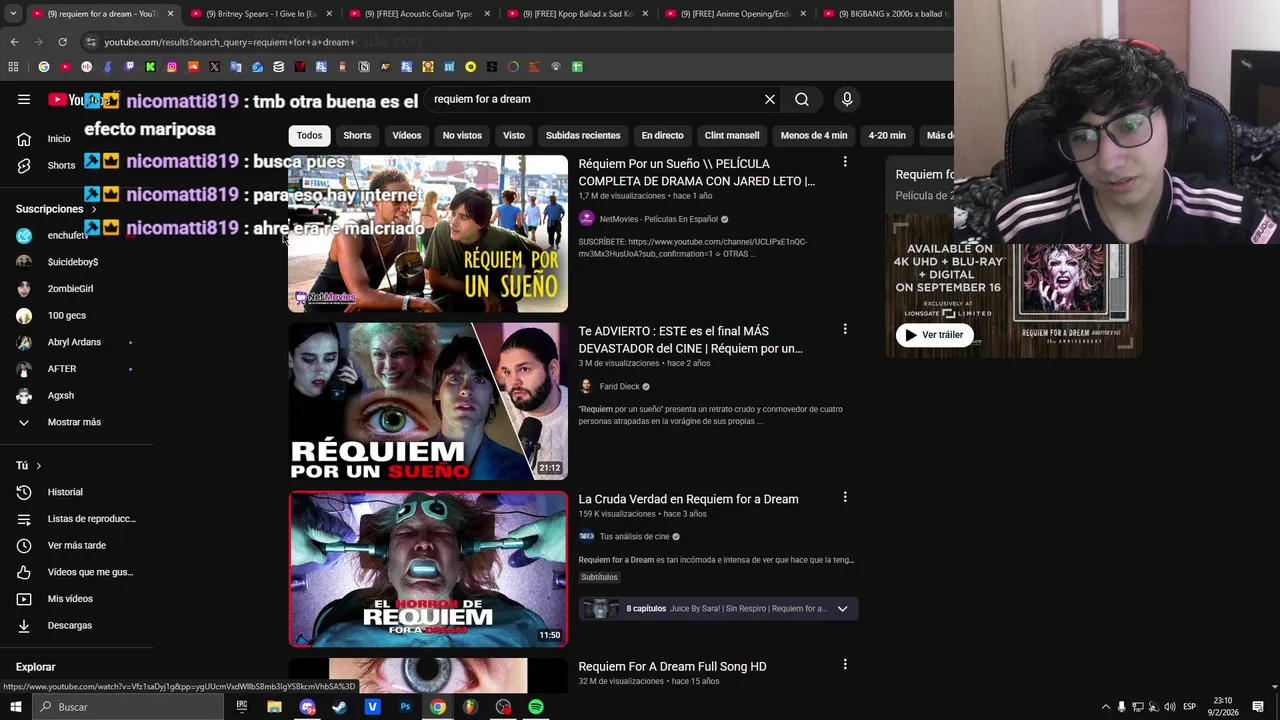Viewport: 1280px width, 720px height.
Task: Open NetMovies - Películas En Español channel
Action: (x=658, y=219)
